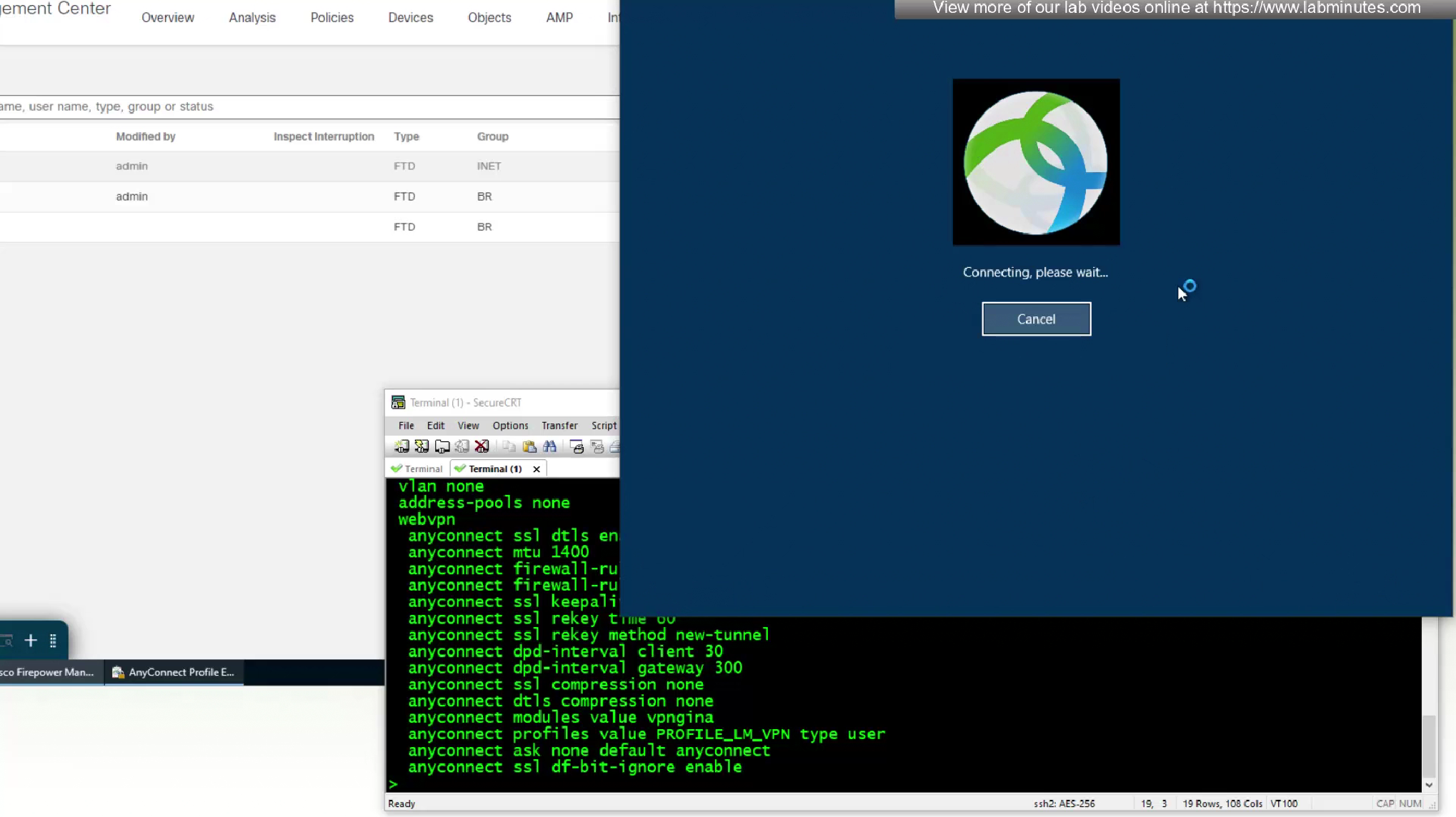Screen dimensions: 1456x817
Task: Switch to the first Terminal tab
Action: click(x=417, y=469)
